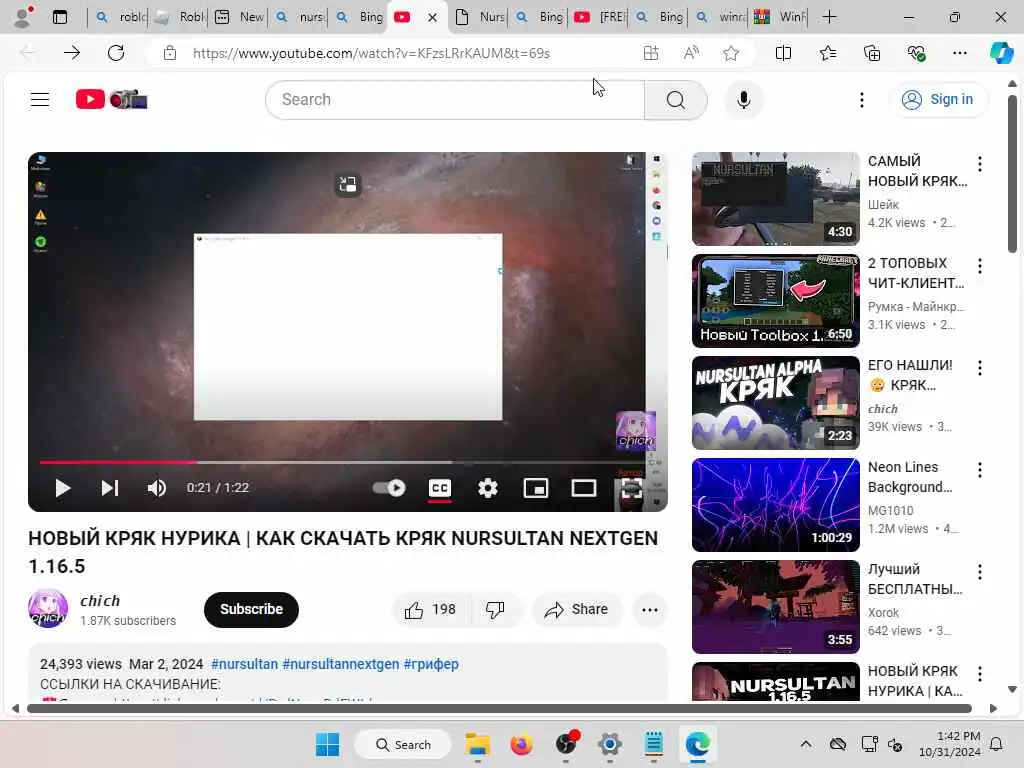Start voice search with the microphone
1024x768 pixels.
coord(743,100)
